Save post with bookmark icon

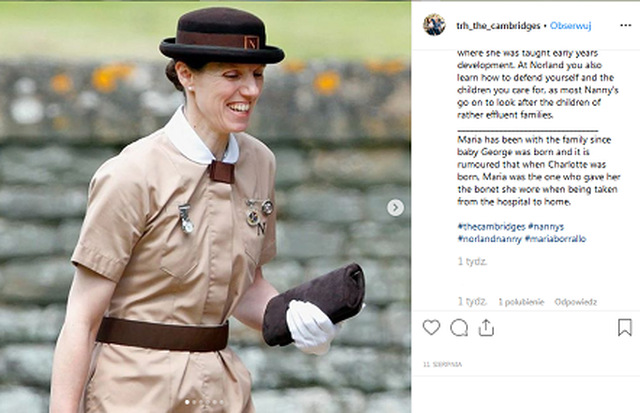pyautogui.click(x=624, y=328)
